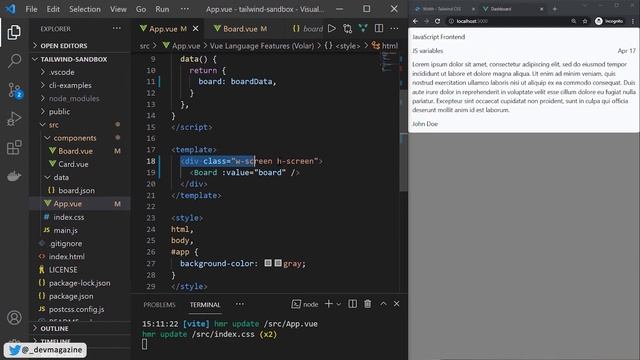Expand the cli-examples folder
This screenshot has width=640, height=360.
pos(70,85)
